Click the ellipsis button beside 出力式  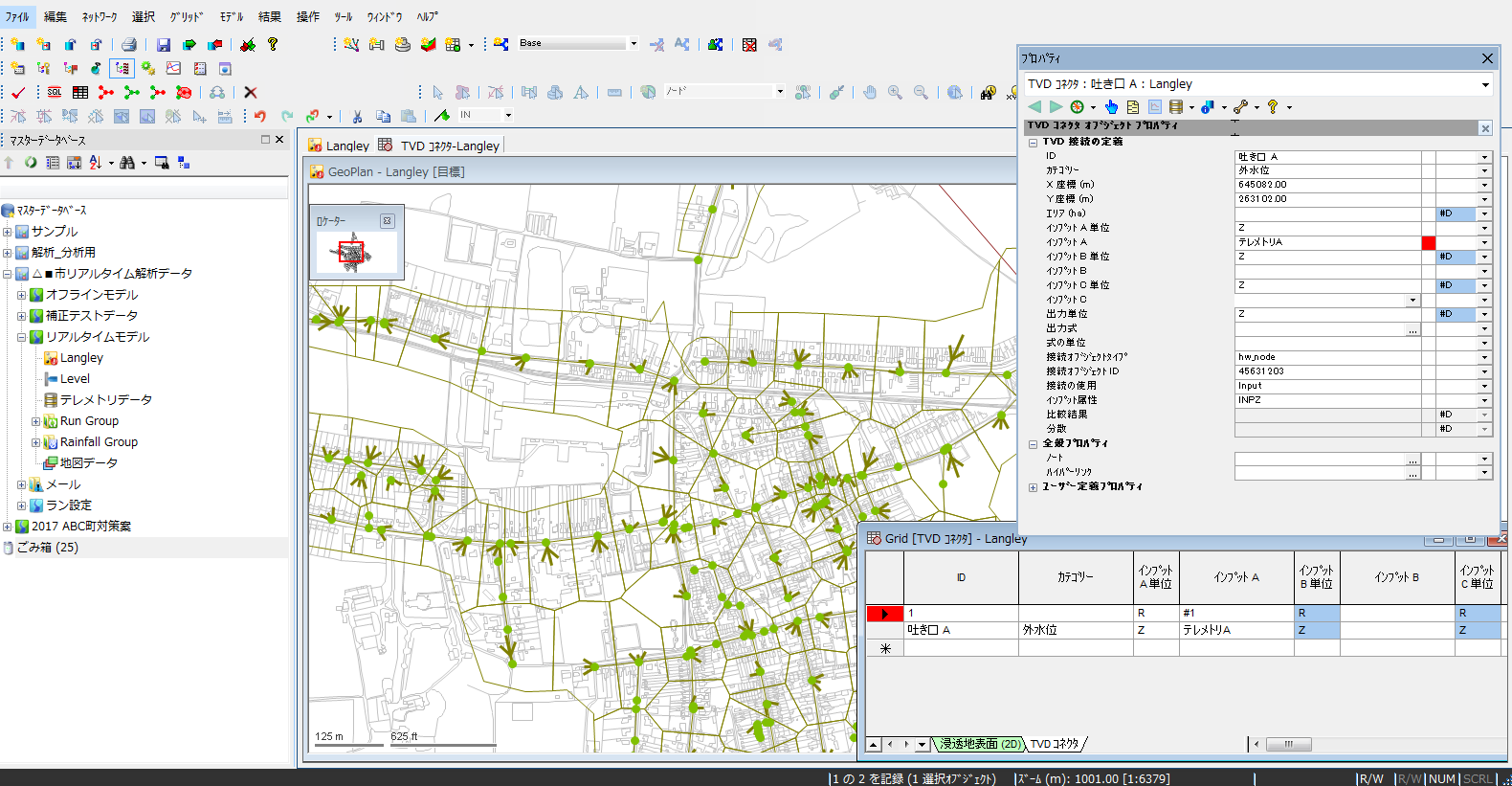(1412, 328)
